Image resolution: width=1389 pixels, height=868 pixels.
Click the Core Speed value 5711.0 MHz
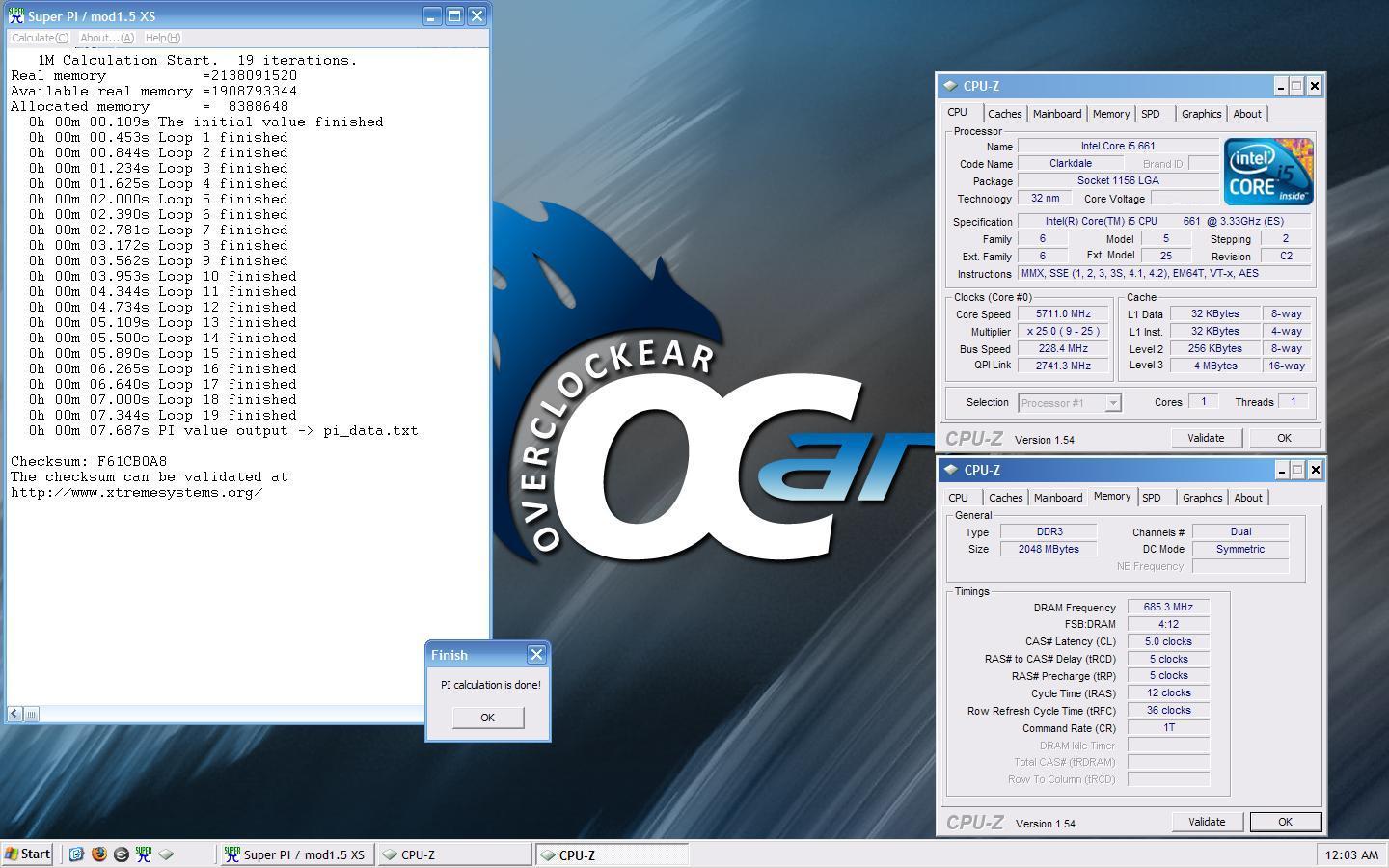click(1063, 314)
